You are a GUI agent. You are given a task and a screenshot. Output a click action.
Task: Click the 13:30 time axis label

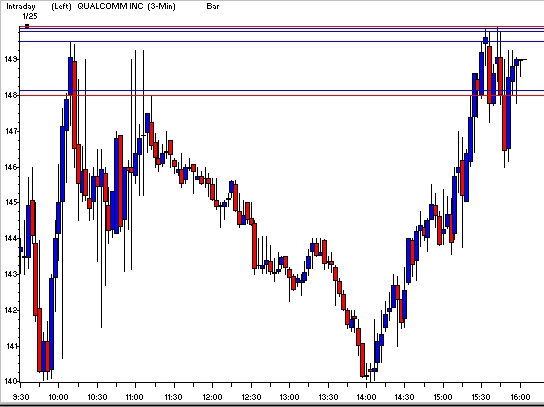tap(328, 397)
